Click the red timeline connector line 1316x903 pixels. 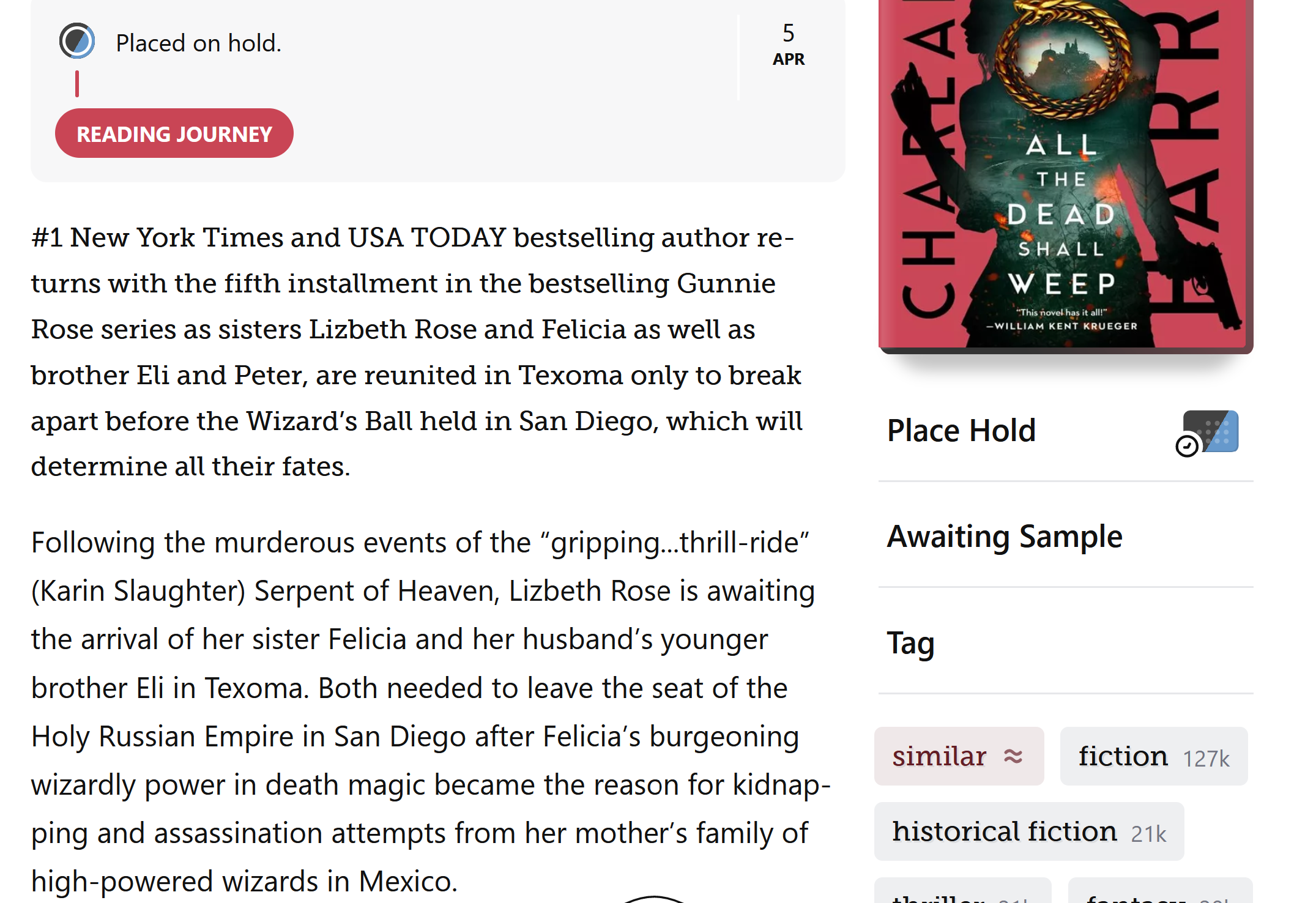click(77, 84)
